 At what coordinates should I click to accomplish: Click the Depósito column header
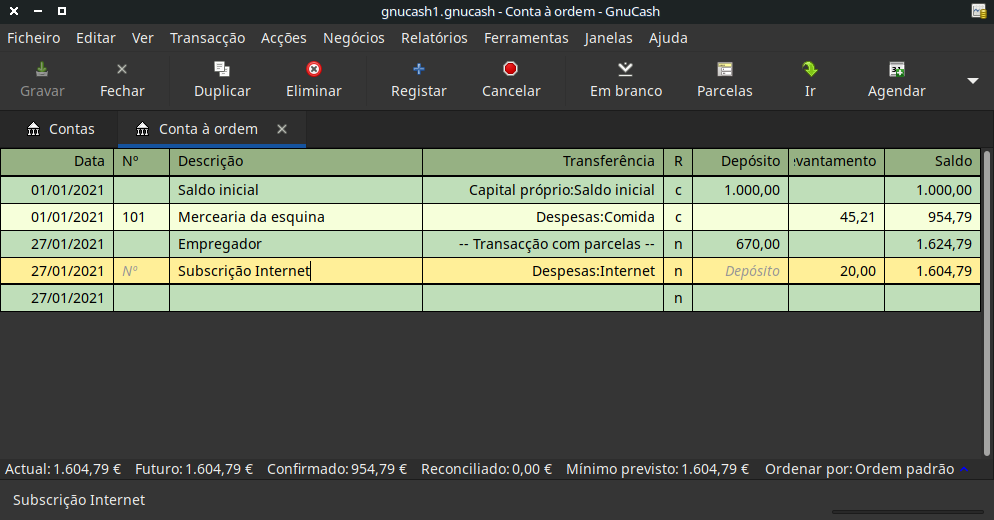740,162
